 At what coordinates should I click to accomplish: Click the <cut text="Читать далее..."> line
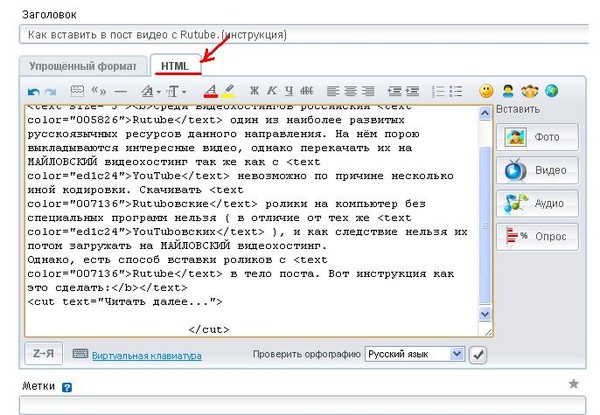coord(125,301)
